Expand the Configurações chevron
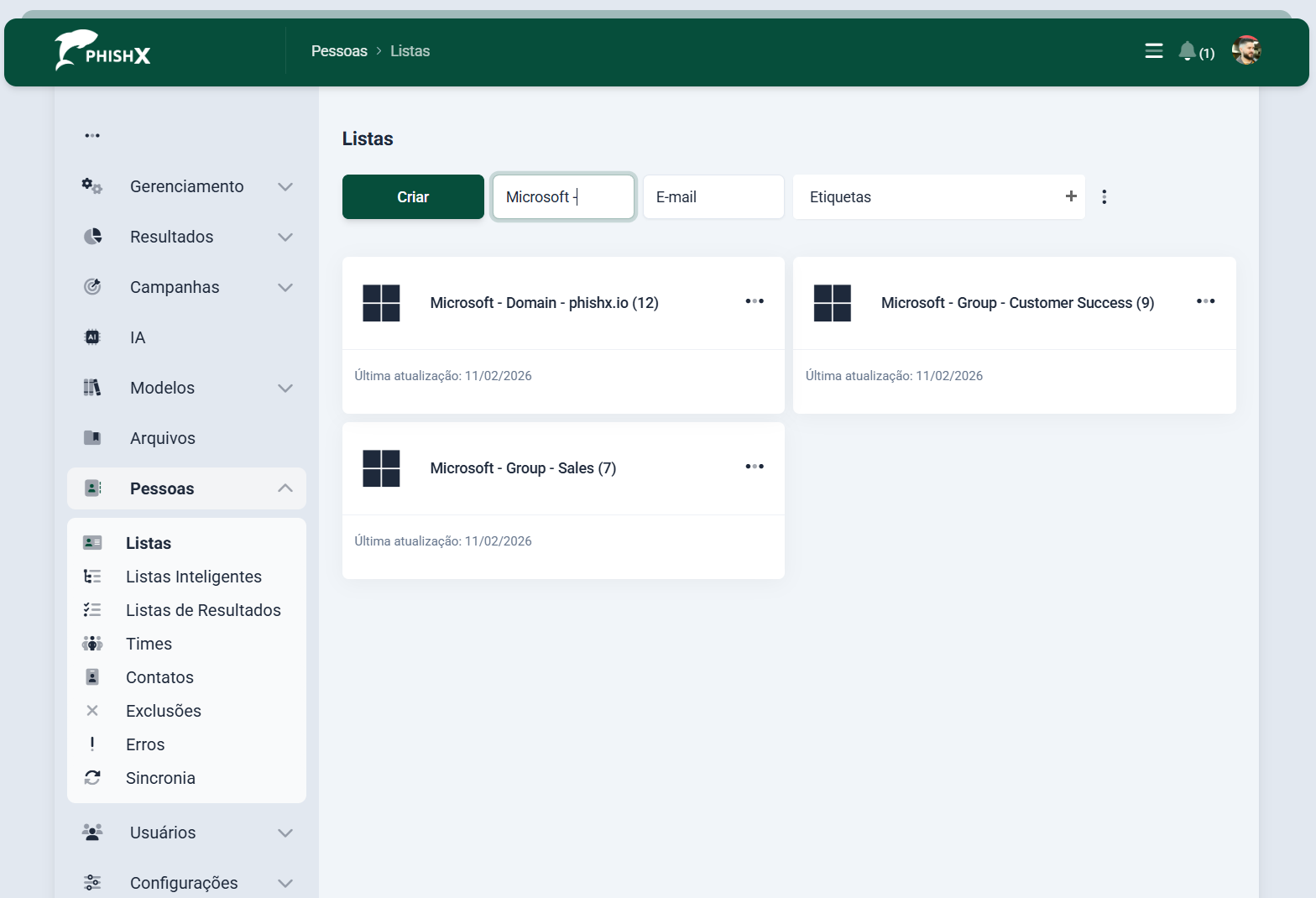 coord(285,883)
